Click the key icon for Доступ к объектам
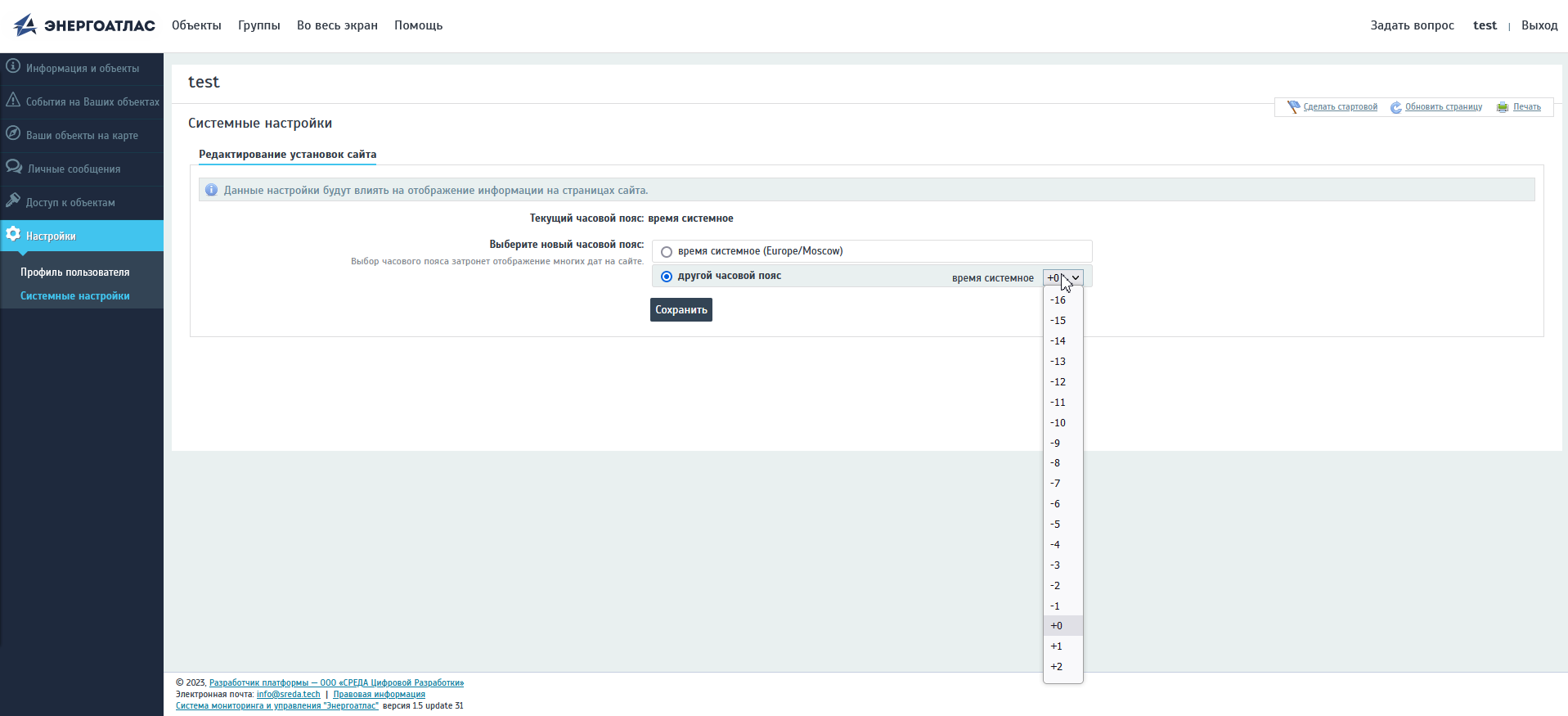 [13, 200]
